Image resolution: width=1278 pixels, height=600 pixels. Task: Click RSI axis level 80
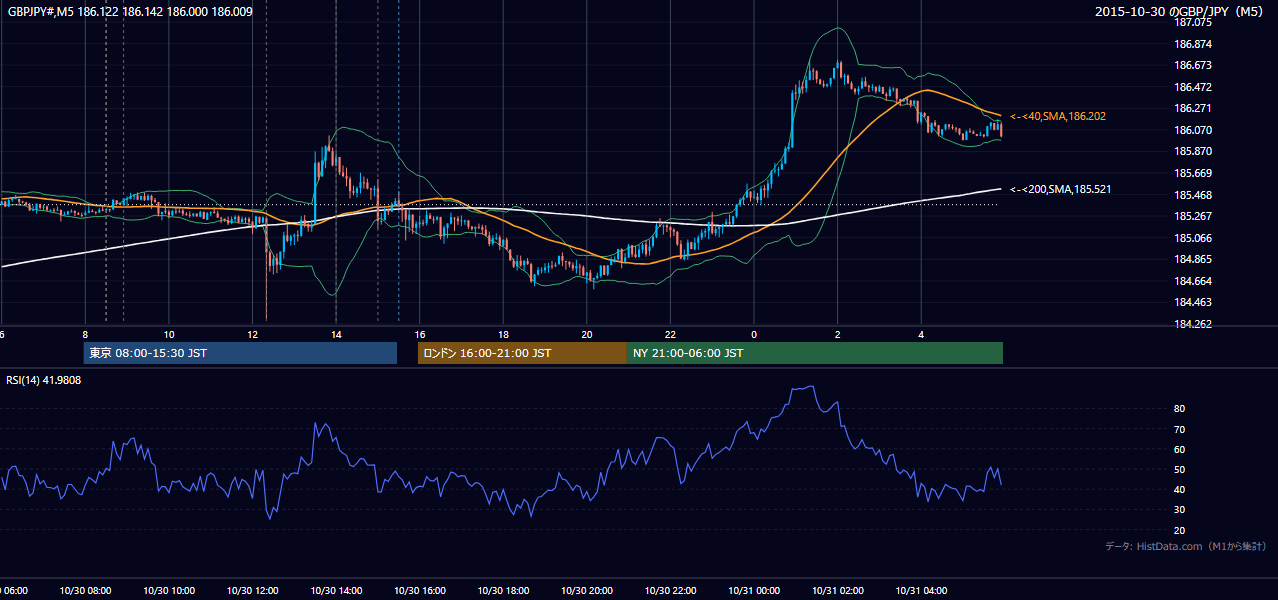tap(1180, 409)
